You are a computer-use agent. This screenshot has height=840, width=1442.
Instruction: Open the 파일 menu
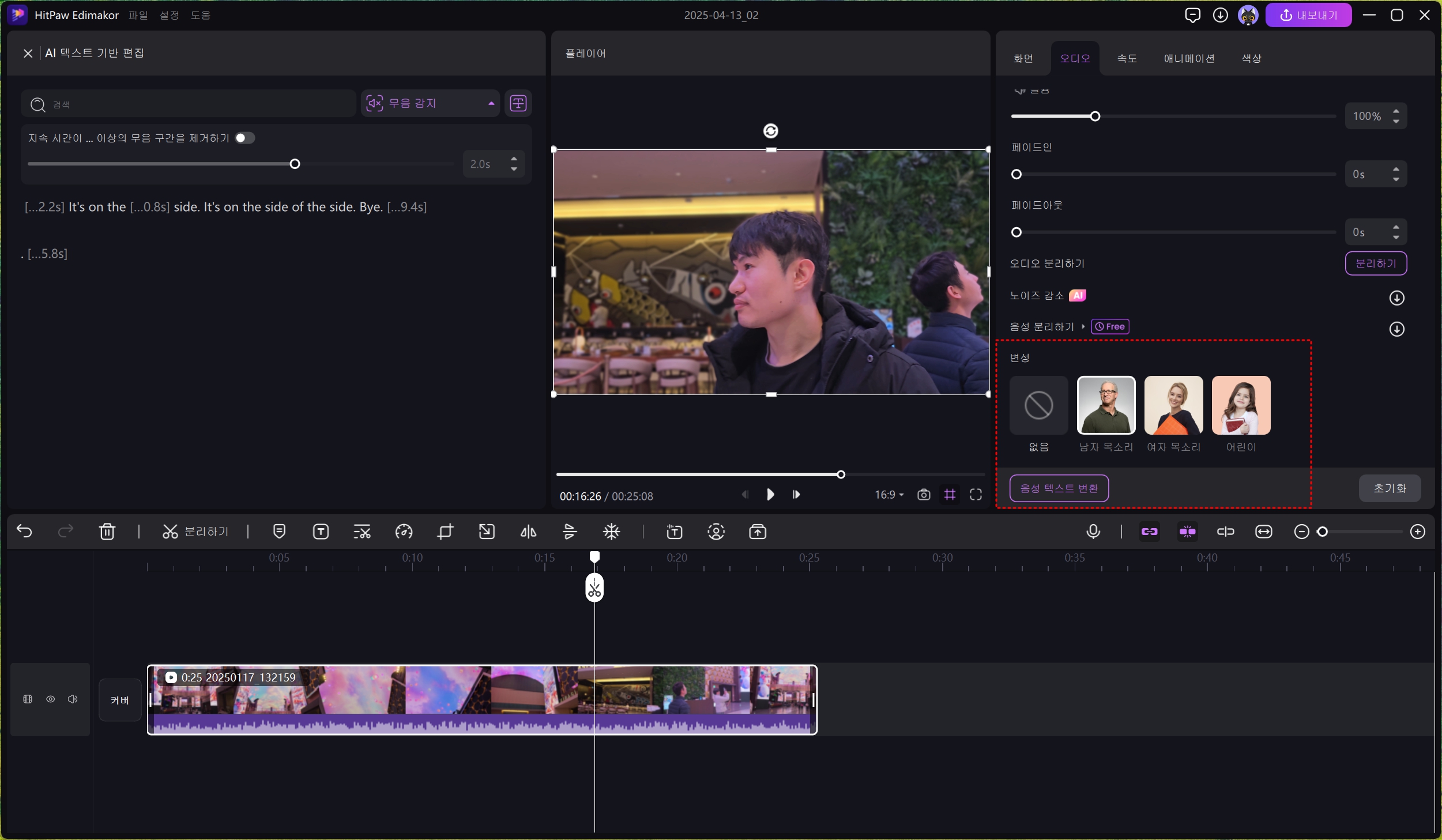tap(138, 15)
